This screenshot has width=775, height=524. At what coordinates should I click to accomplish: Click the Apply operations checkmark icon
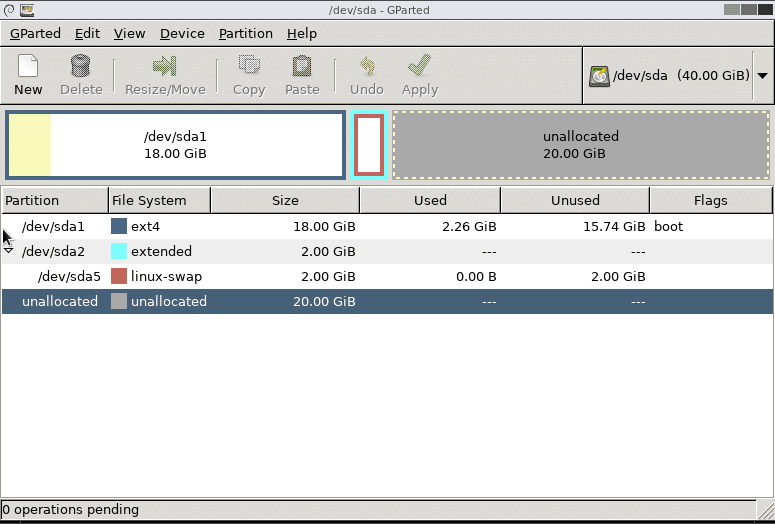click(x=419, y=67)
